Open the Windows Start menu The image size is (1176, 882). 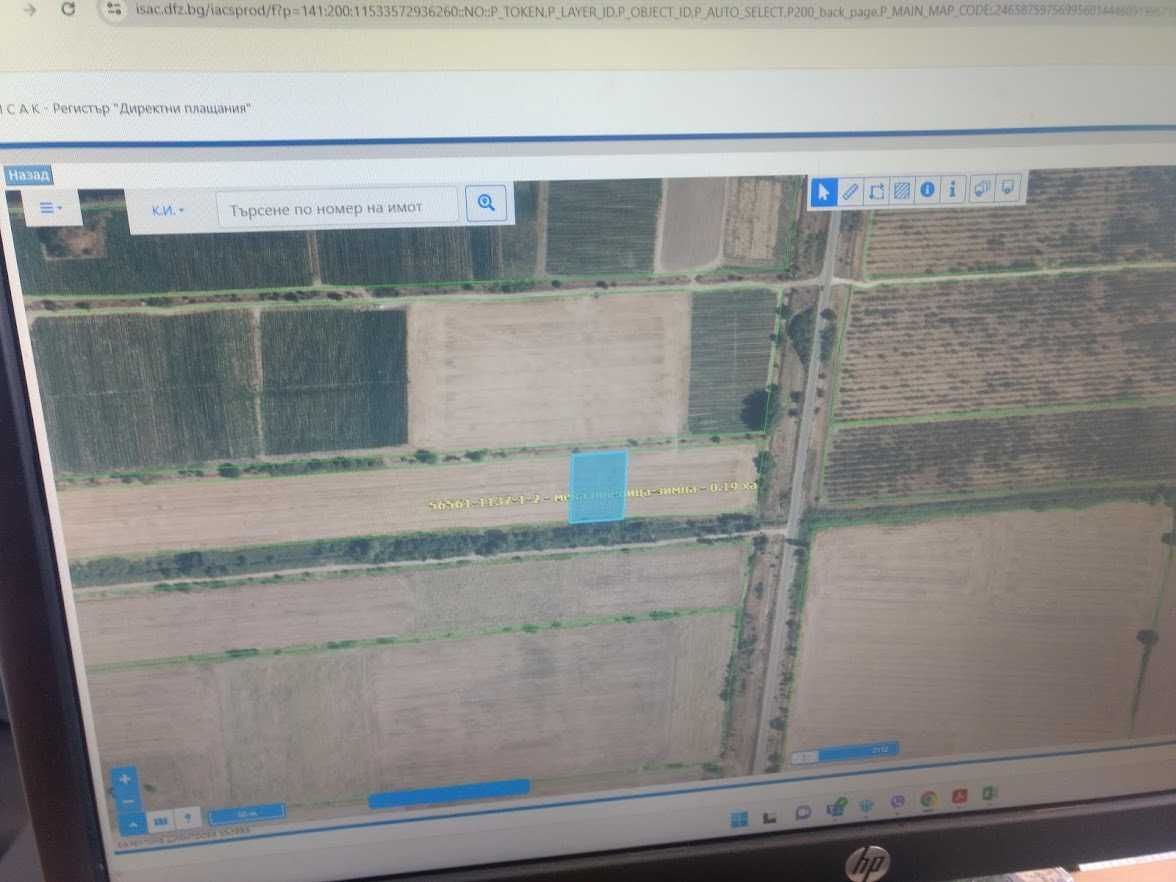pos(739,818)
